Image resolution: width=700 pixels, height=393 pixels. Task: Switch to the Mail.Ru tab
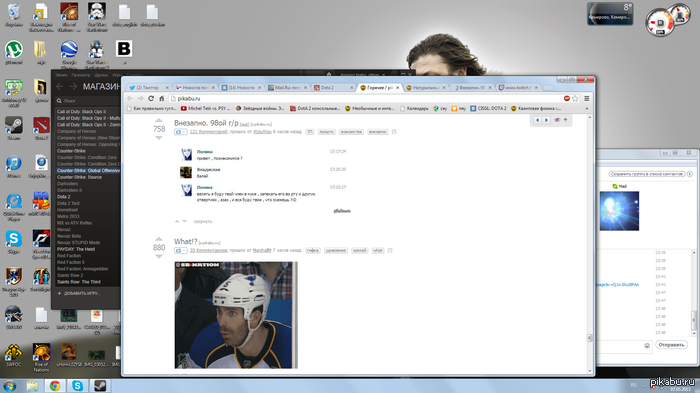tap(288, 88)
